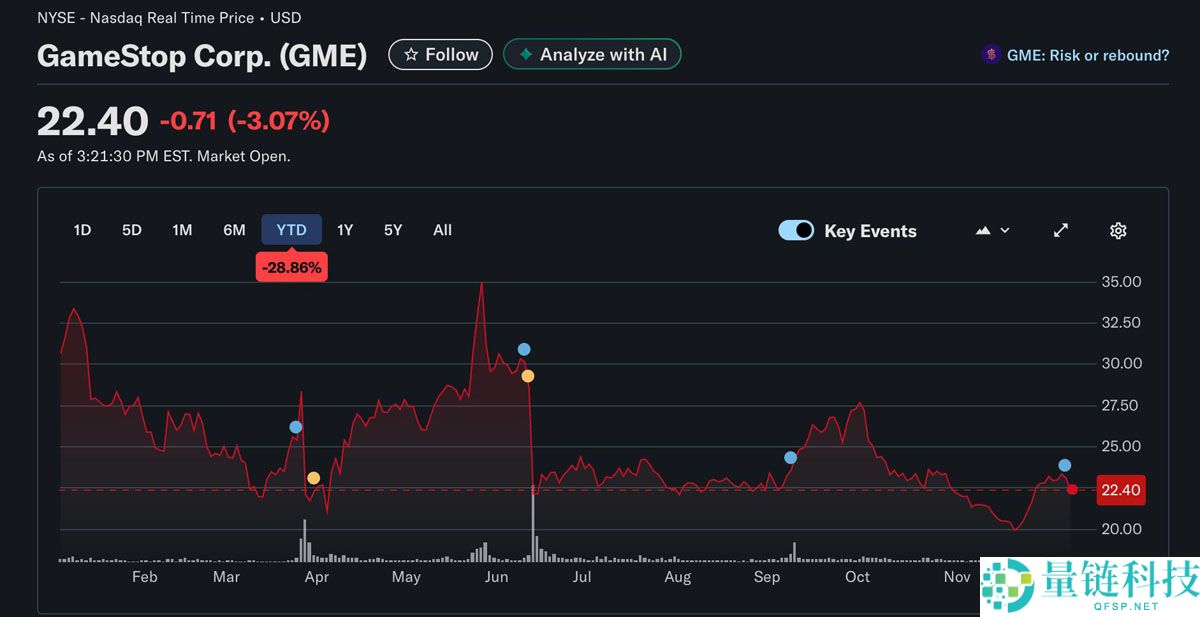
Task: Select the blue event marker in June
Action: (523, 349)
